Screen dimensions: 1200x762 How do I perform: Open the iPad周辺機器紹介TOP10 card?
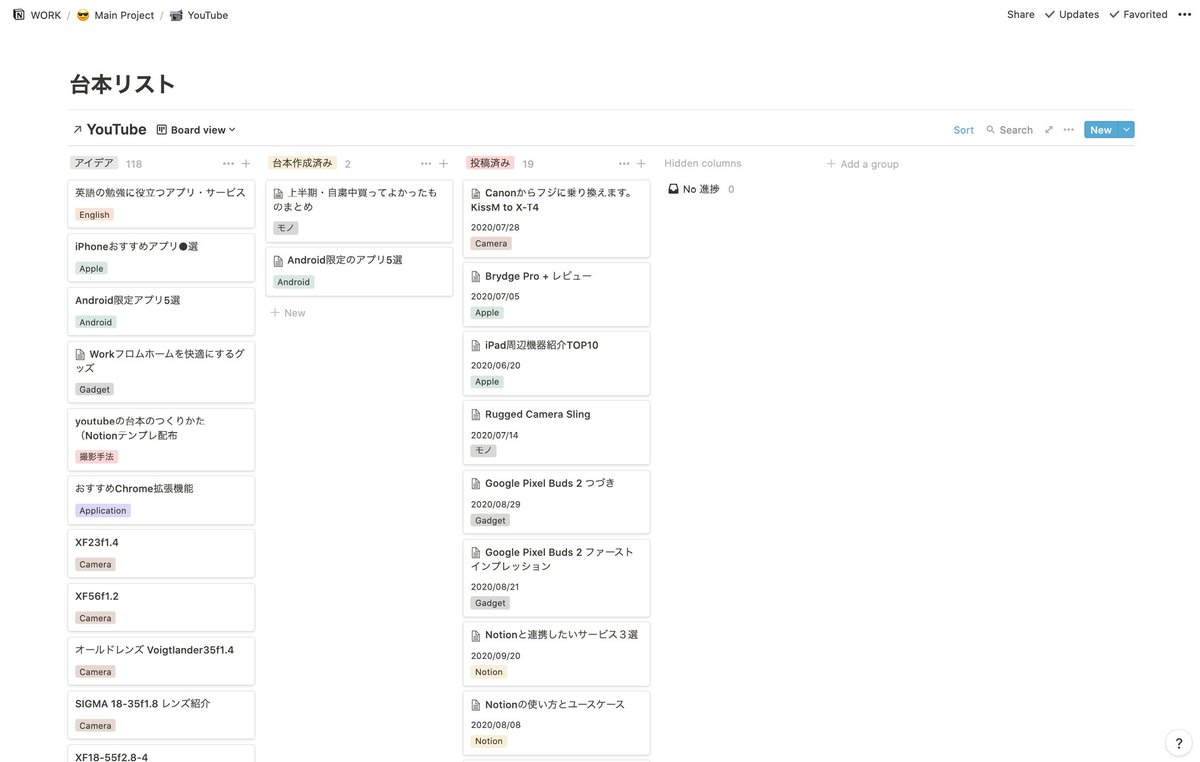pos(556,363)
